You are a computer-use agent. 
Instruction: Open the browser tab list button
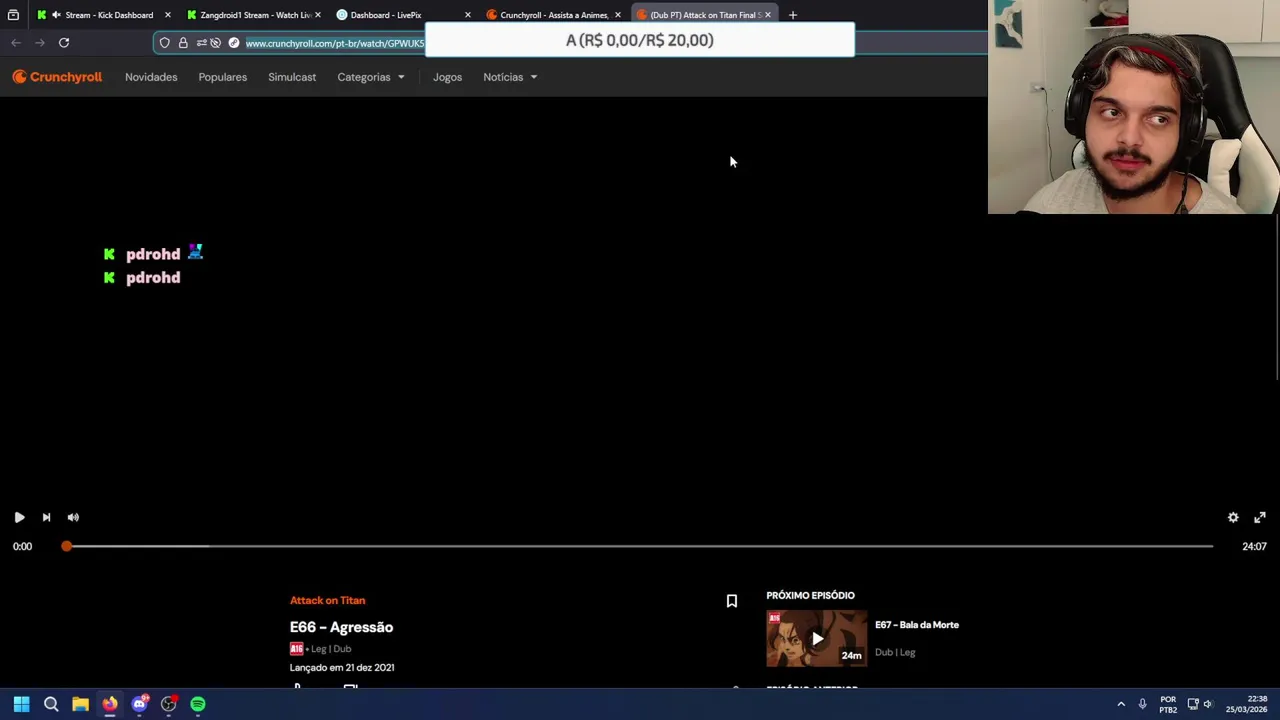[13, 15]
